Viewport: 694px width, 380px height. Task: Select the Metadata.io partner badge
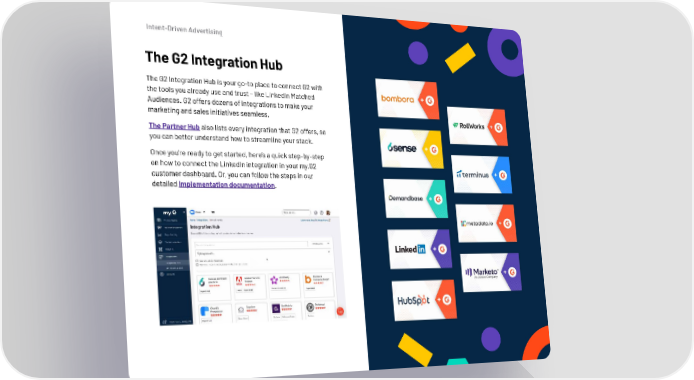click(x=486, y=223)
